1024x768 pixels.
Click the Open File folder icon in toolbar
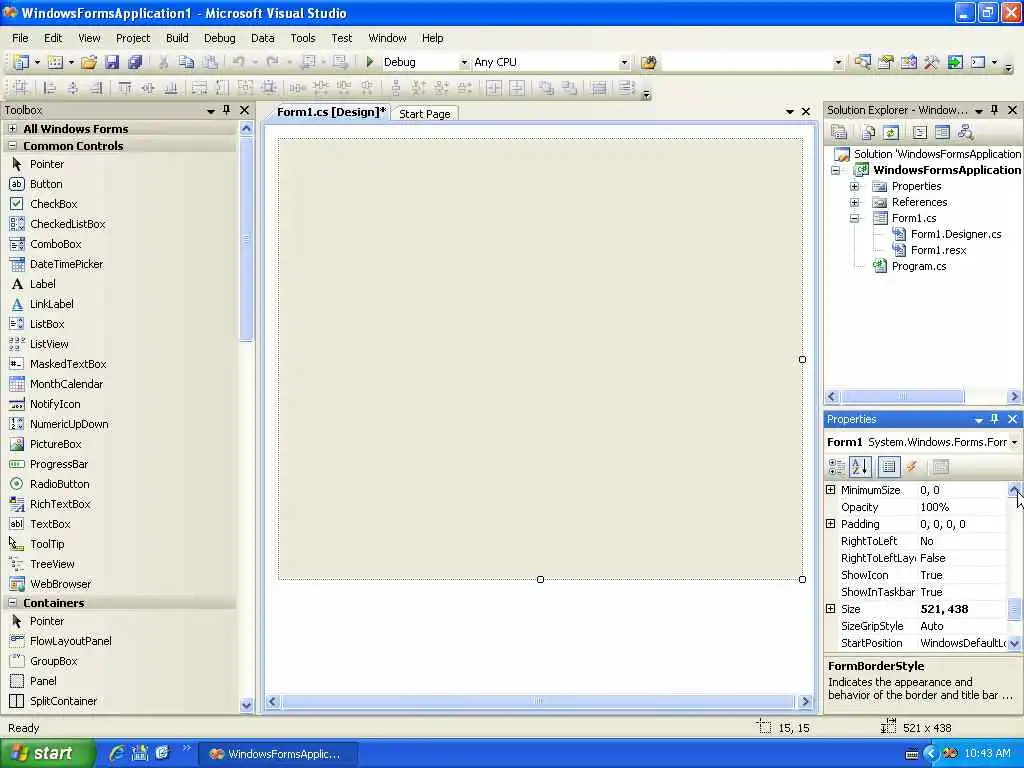[x=89, y=62]
